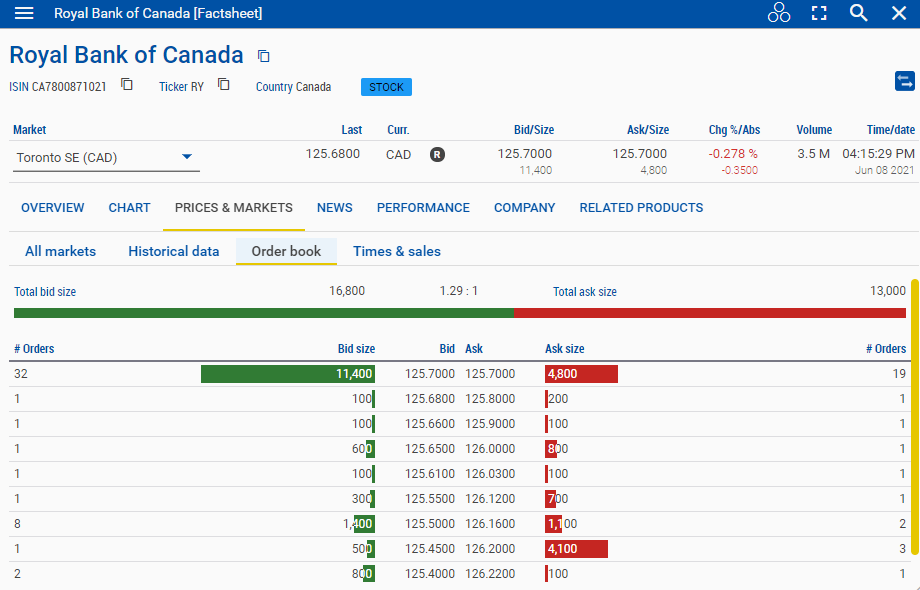Click the total ask size value 13,000
This screenshot has width=920, height=590.
[x=888, y=291]
